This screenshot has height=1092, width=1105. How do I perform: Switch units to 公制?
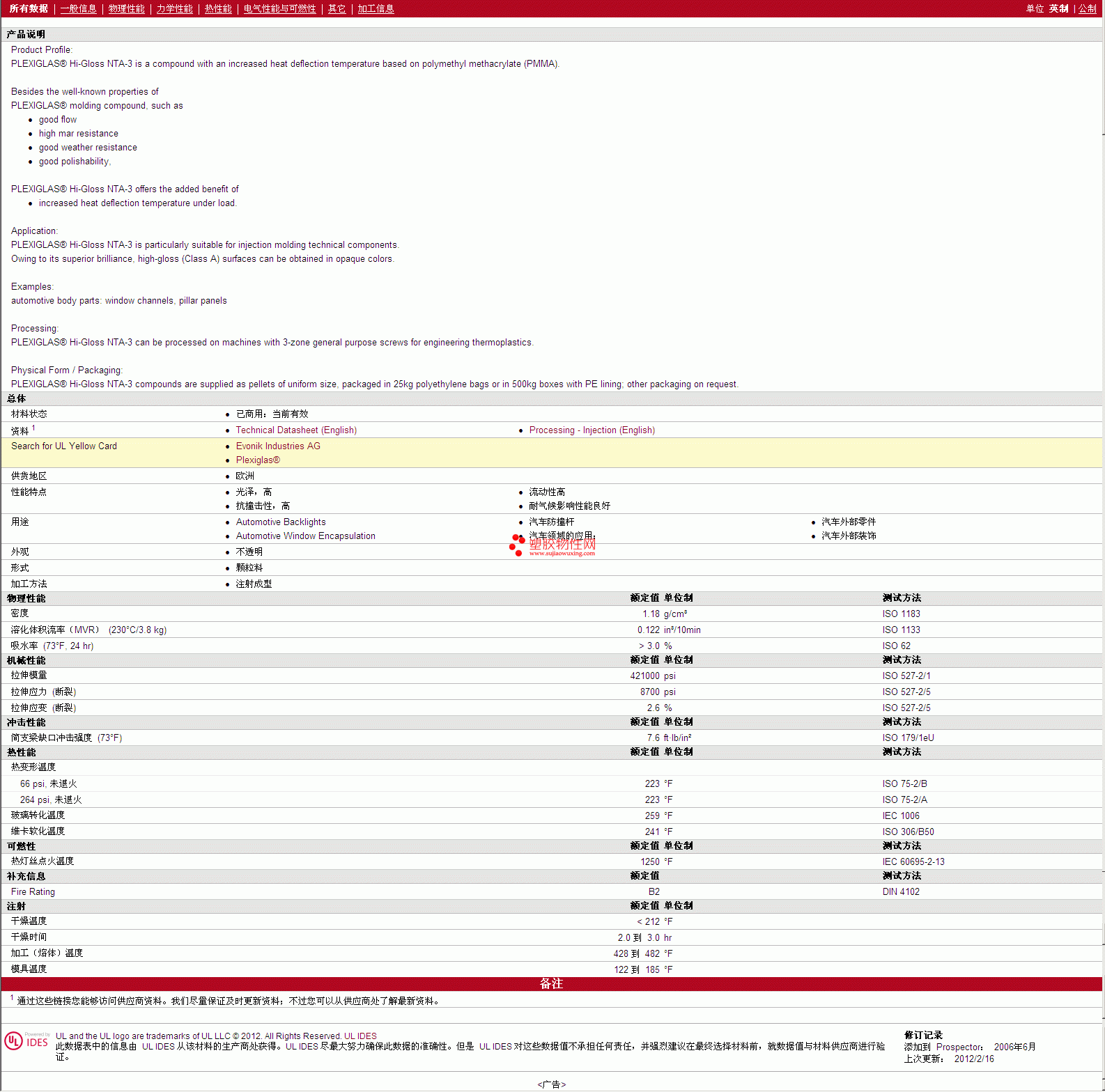[1087, 8]
